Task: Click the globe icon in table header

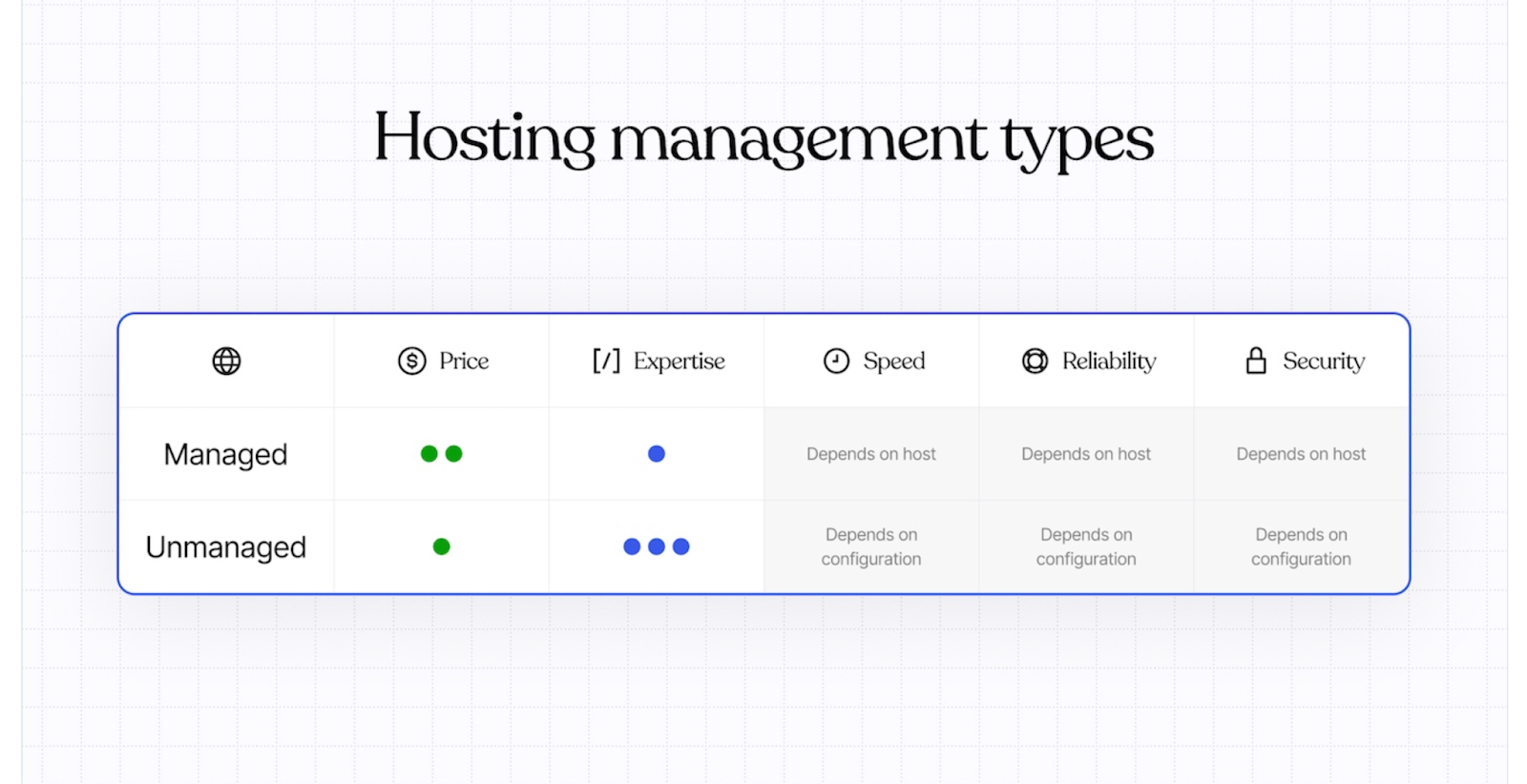Action: click(x=226, y=361)
